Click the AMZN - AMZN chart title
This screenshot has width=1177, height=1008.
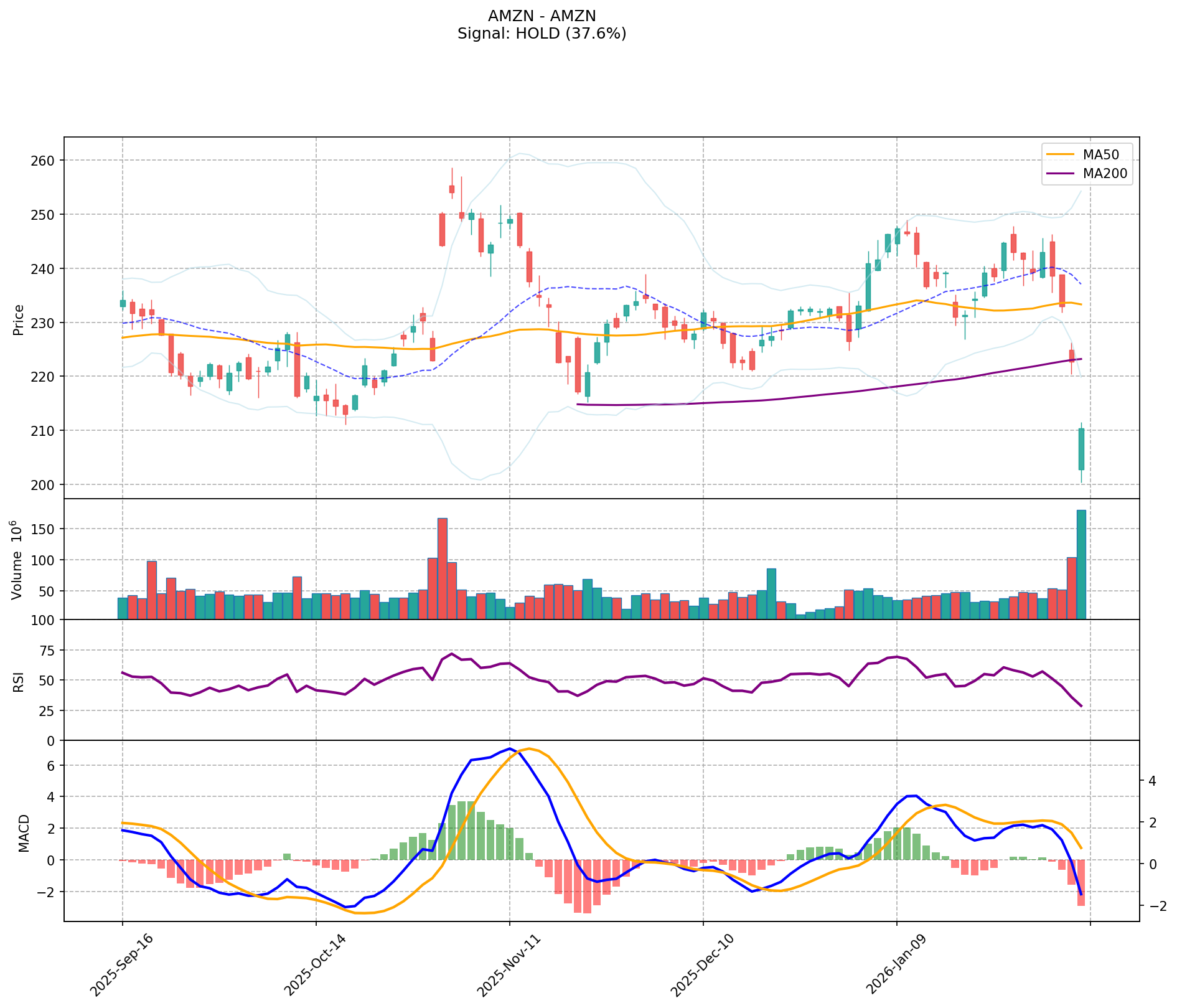click(542, 16)
